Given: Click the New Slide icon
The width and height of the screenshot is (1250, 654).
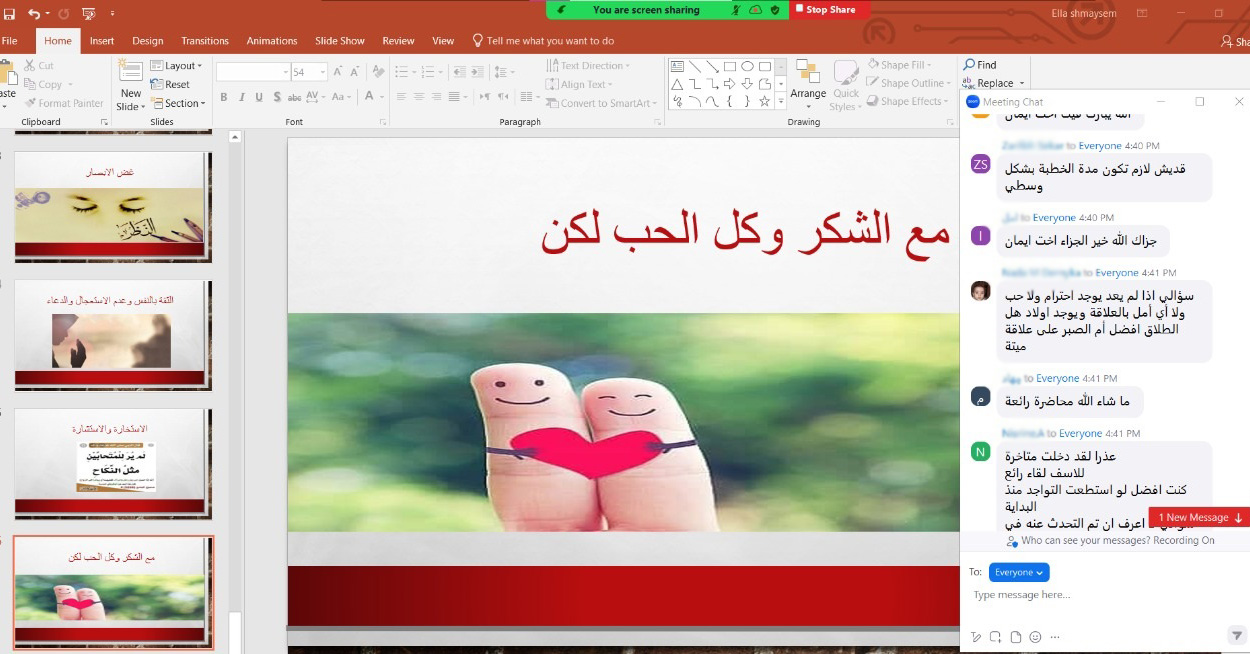Looking at the screenshot, I should (x=130, y=73).
